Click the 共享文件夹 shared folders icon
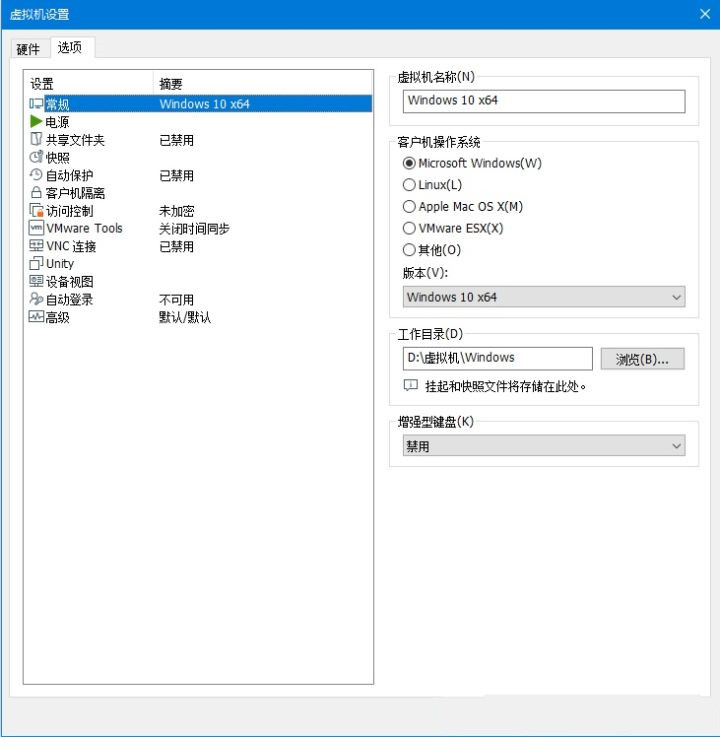Image resolution: width=720 pixels, height=737 pixels. coord(36,139)
